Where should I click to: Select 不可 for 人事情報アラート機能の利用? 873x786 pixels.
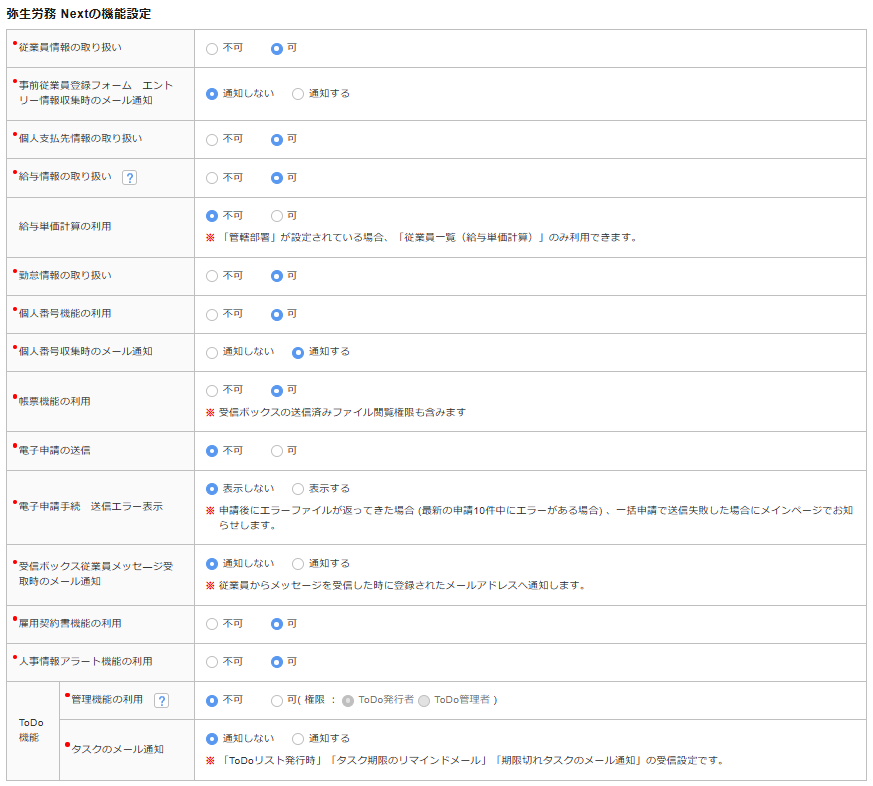click(x=212, y=662)
